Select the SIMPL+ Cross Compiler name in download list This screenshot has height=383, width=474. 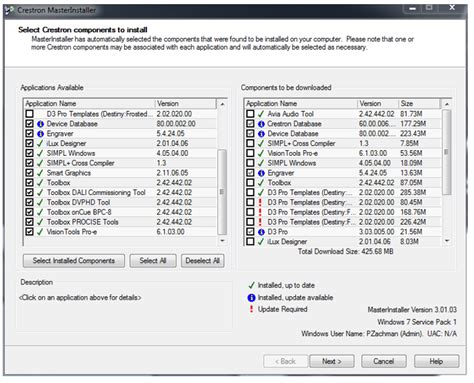[301, 144]
